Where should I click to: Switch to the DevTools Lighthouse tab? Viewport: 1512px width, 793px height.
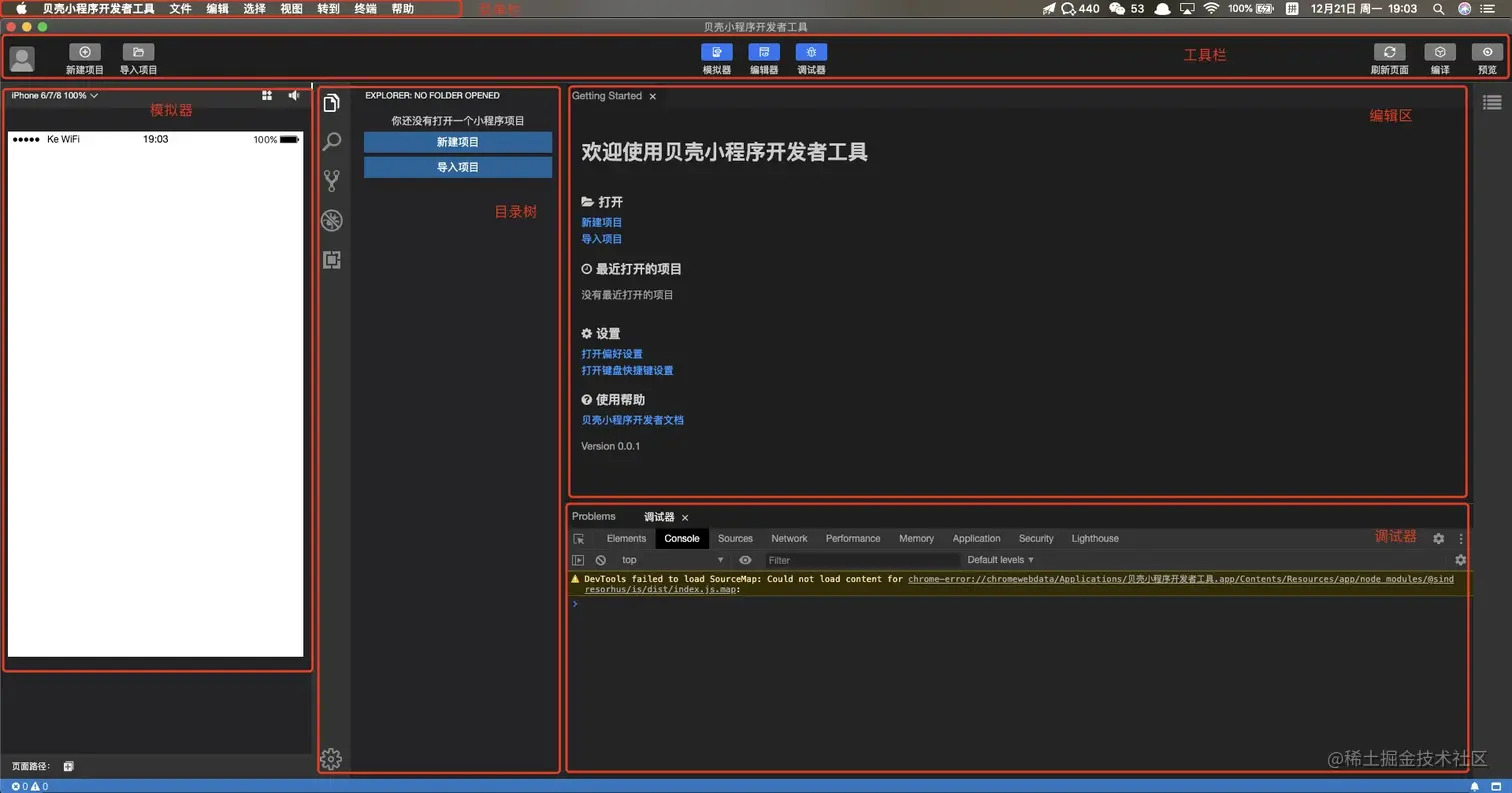pyautogui.click(x=1095, y=538)
